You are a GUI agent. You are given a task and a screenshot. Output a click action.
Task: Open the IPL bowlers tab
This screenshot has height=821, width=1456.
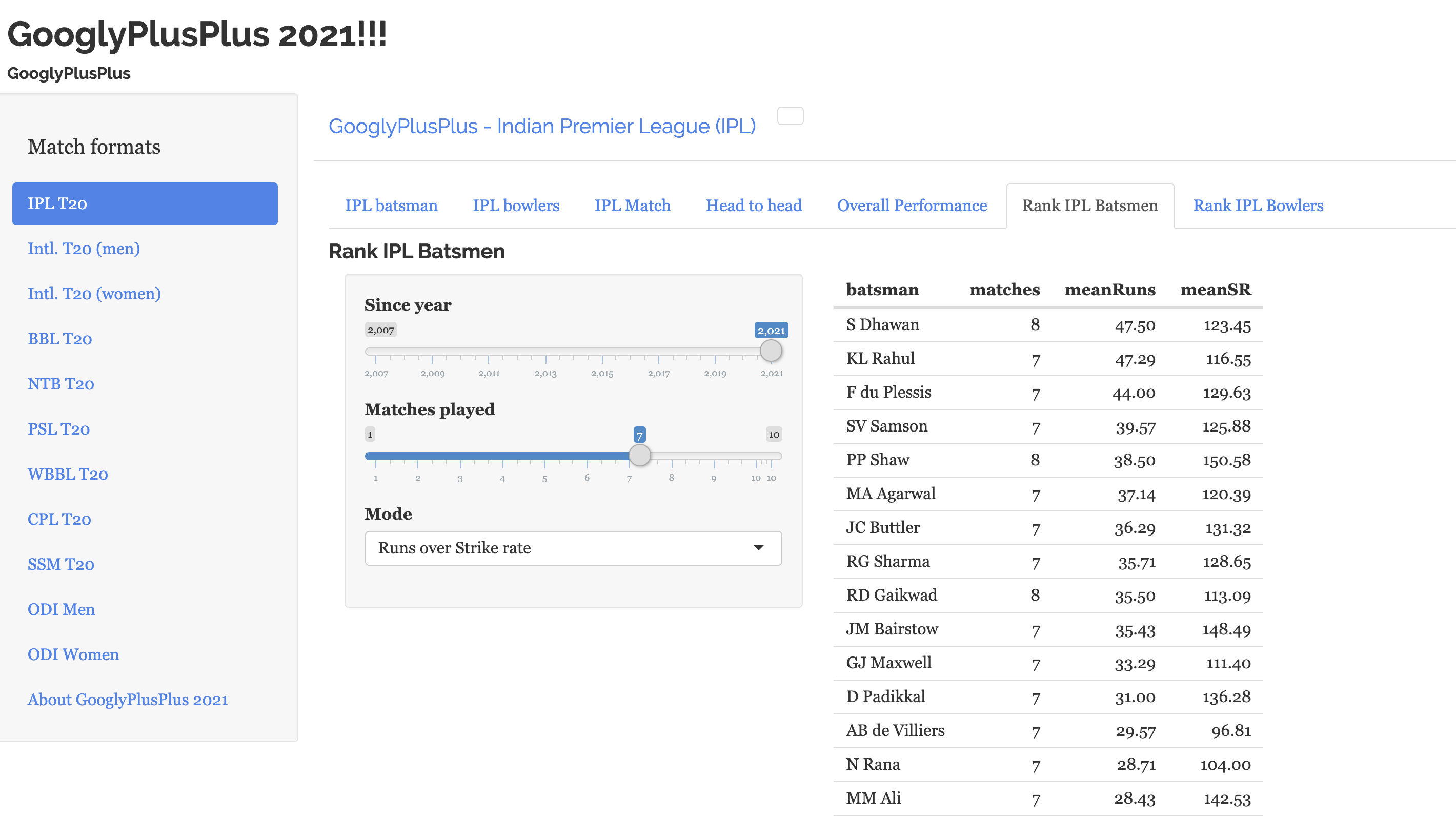tap(515, 206)
